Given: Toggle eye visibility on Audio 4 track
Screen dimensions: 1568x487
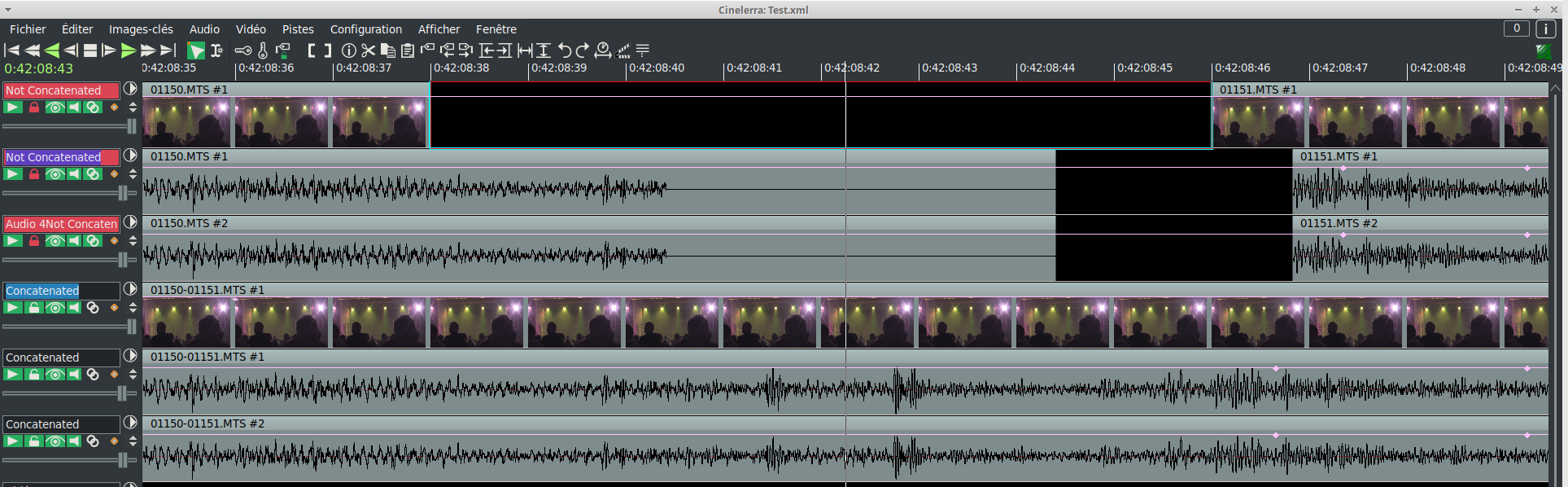Looking at the screenshot, I should point(55,241).
